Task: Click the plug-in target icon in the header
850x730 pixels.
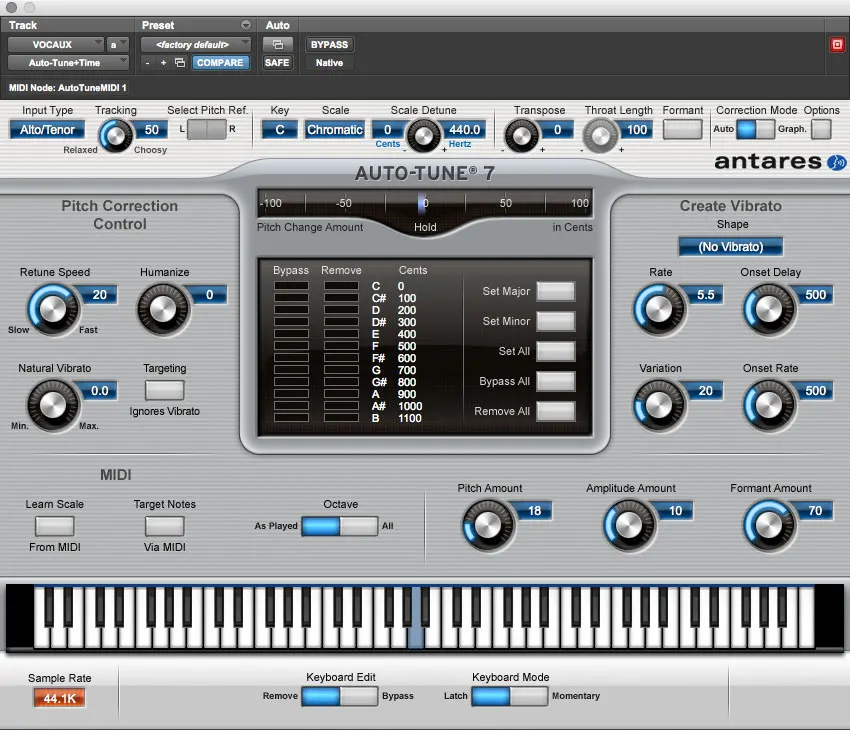Action: [x=837, y=44]
